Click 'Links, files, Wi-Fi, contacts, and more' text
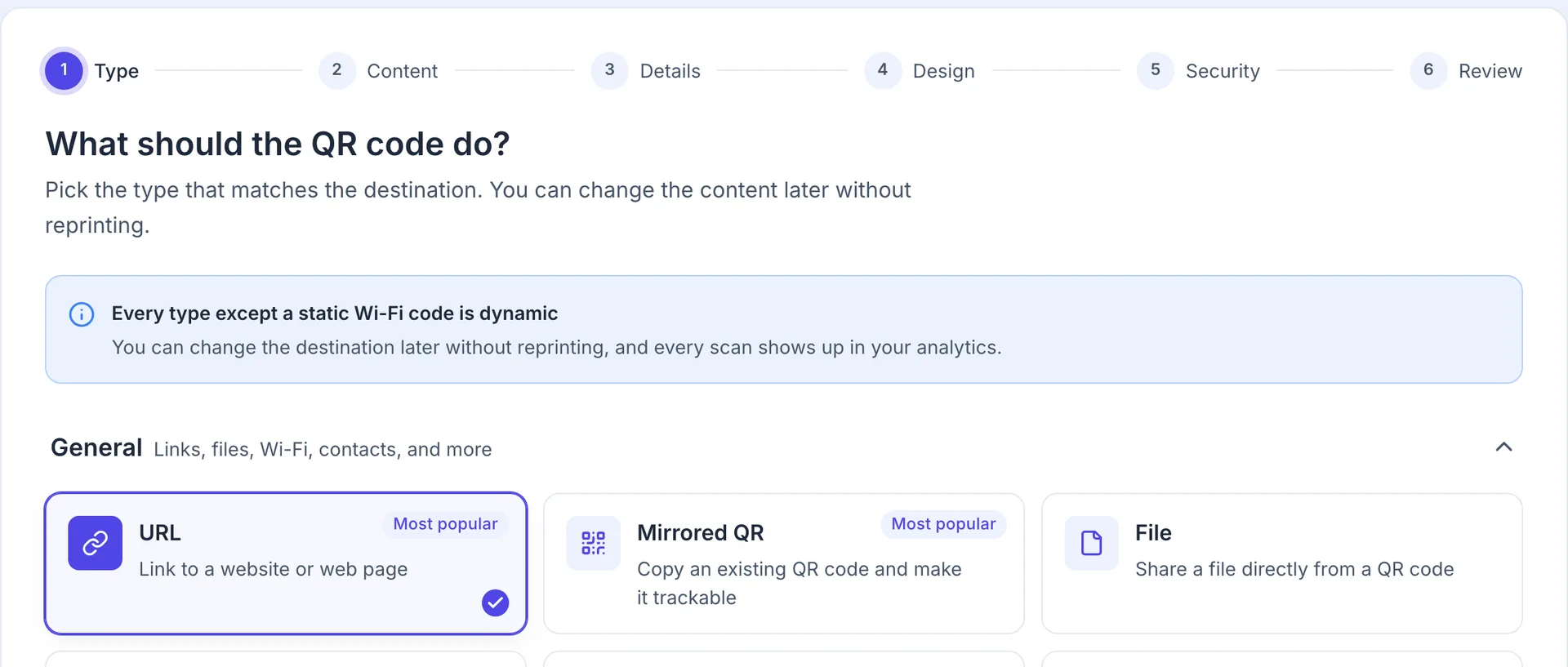The image size is (1568, 667). (x=323, y=450)
